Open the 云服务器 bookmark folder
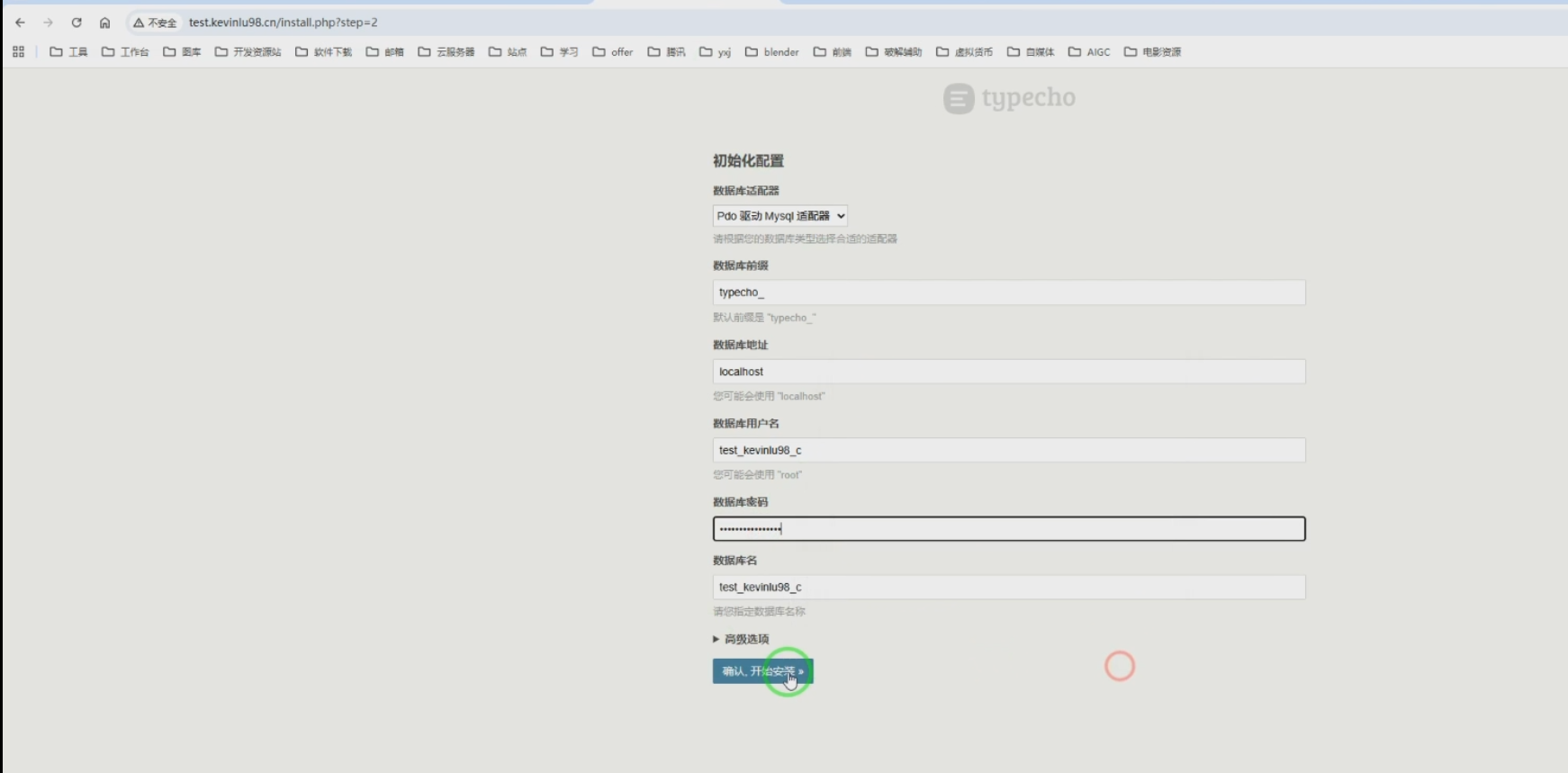The image size is (1568, 773). [x=446, y=52]
